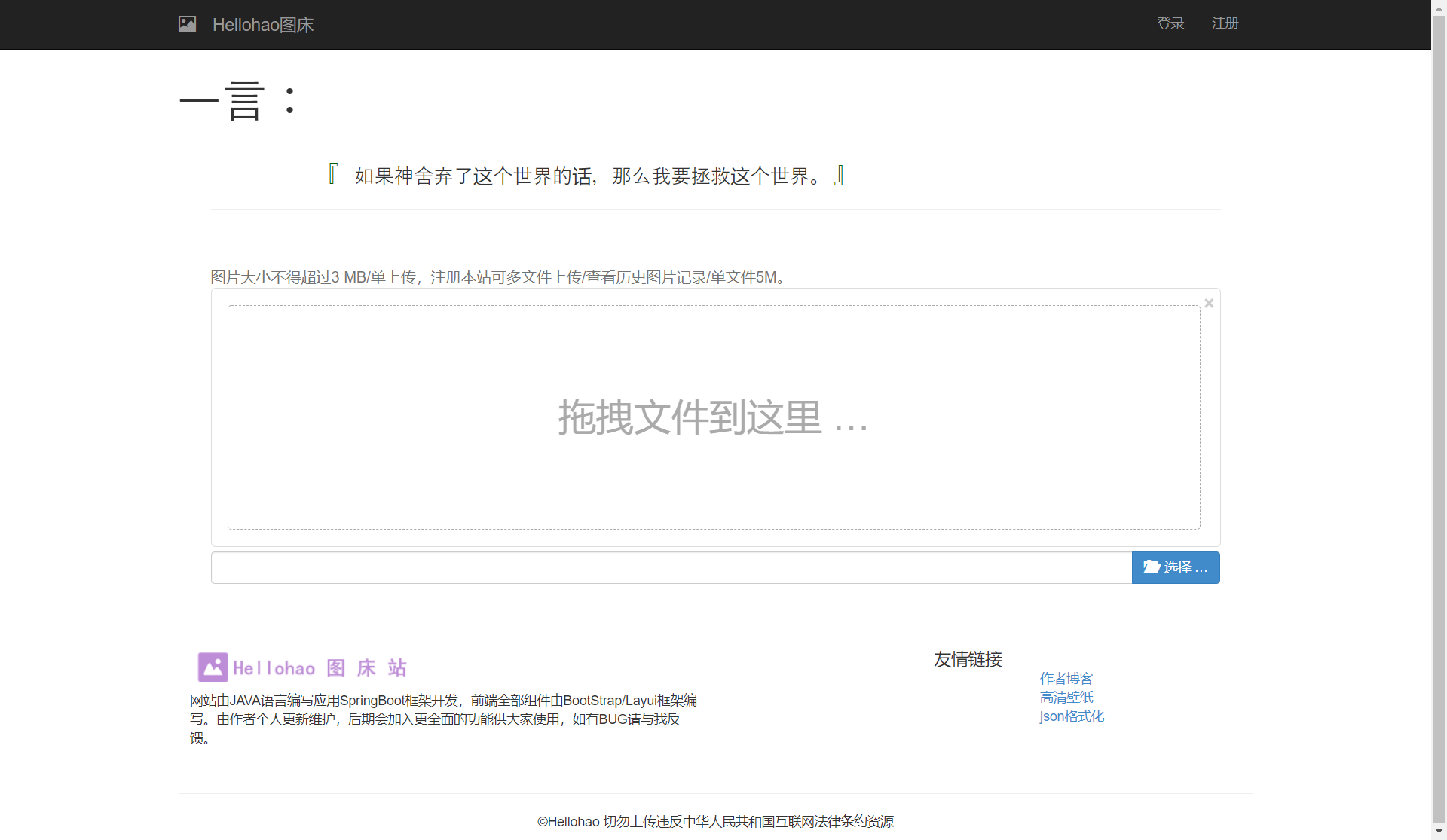
Task: Click the folder-open icon on 选择 button
Action: [1152, 567]
